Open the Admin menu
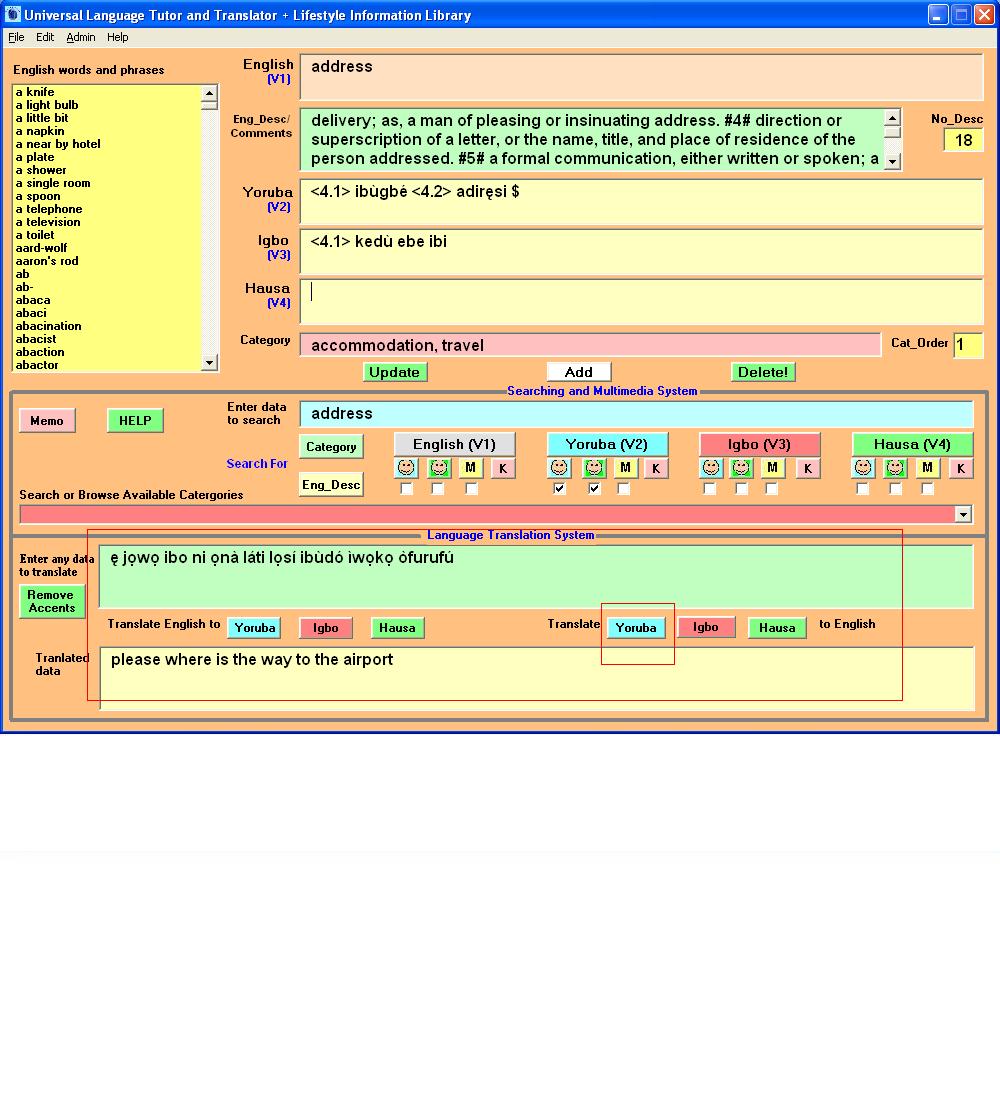 pos(81,37)
